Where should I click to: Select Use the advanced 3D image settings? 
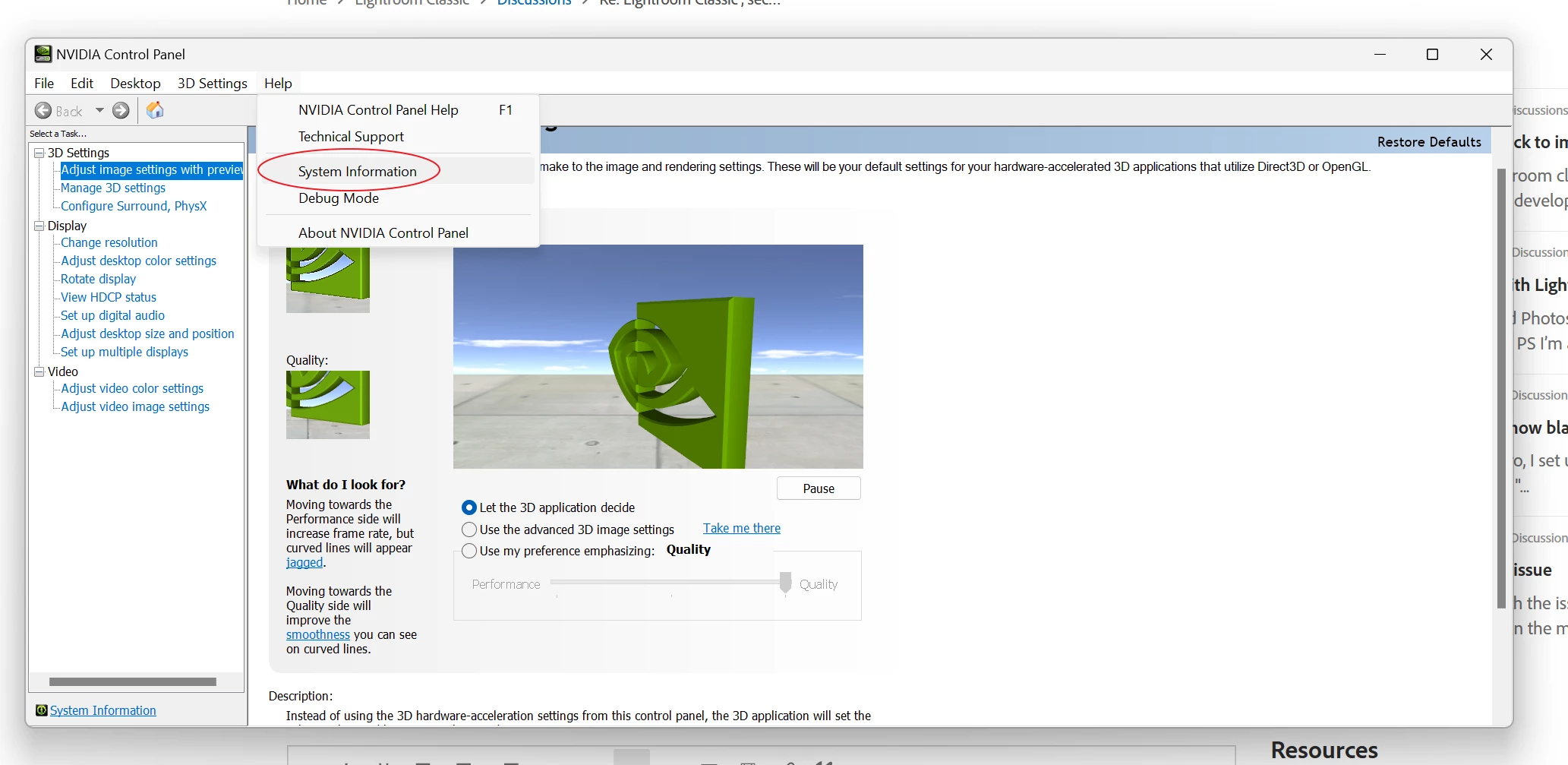(469, 529)
